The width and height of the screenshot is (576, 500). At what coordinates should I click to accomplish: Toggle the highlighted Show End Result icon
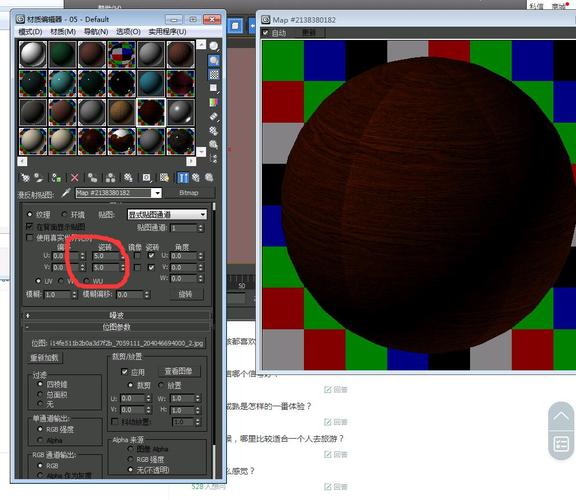point(183,178)
